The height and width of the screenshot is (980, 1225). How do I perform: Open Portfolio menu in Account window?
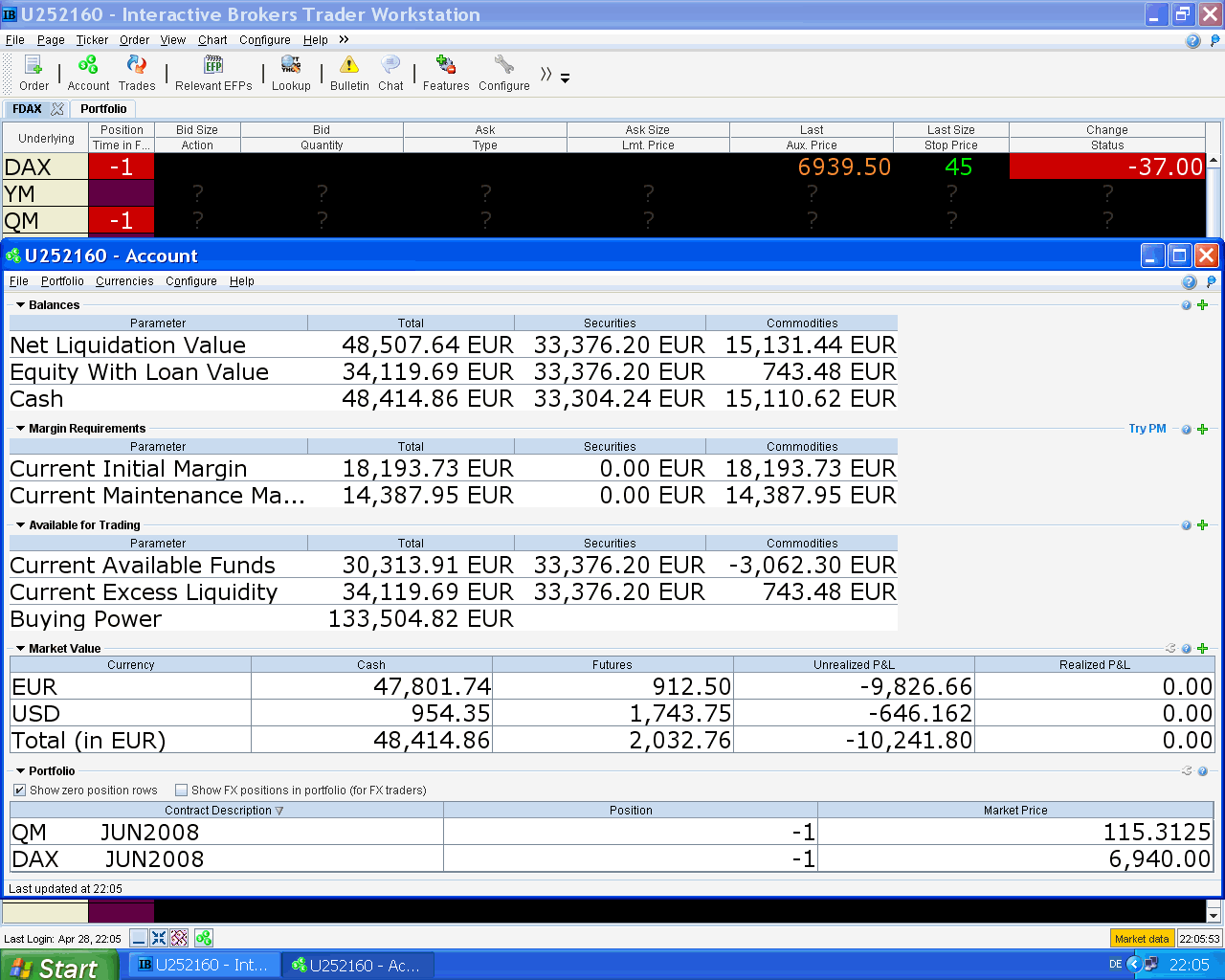[62, 281]
